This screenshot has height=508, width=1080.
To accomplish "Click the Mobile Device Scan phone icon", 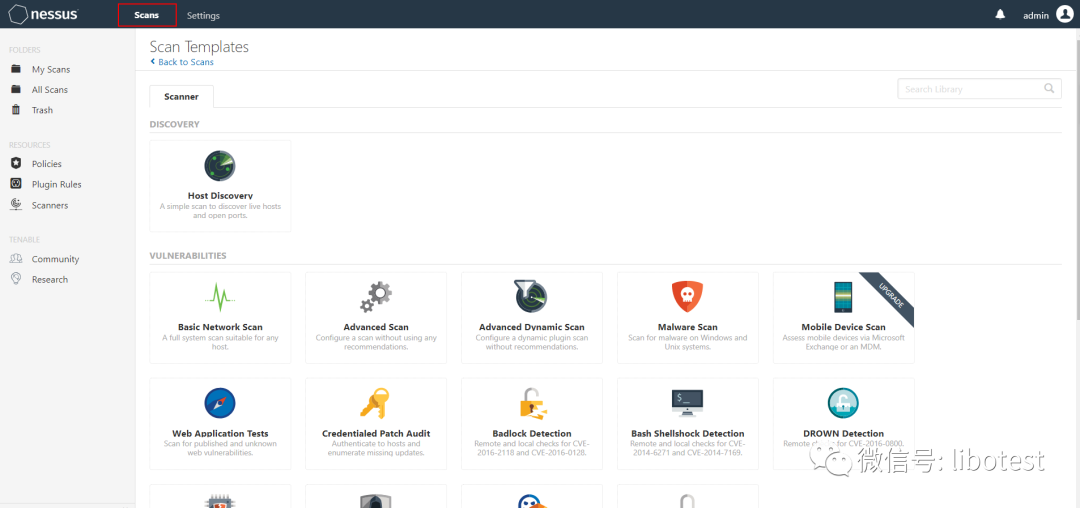I will (x=843, y=297).
